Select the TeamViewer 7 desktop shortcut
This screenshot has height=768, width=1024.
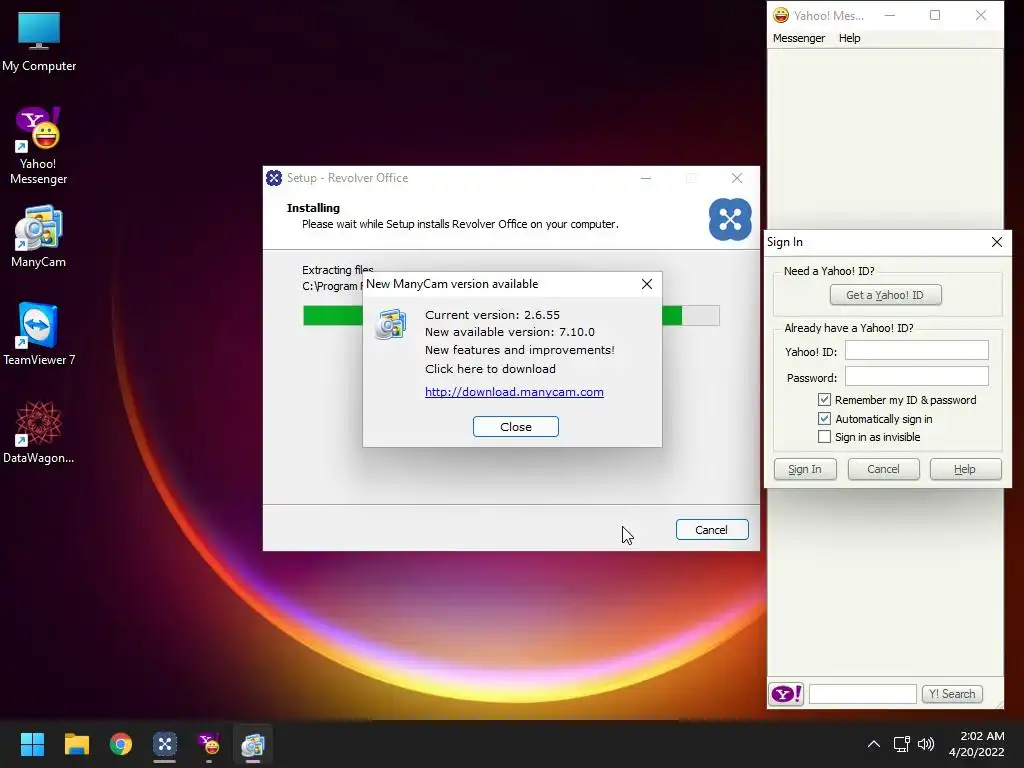39,334
